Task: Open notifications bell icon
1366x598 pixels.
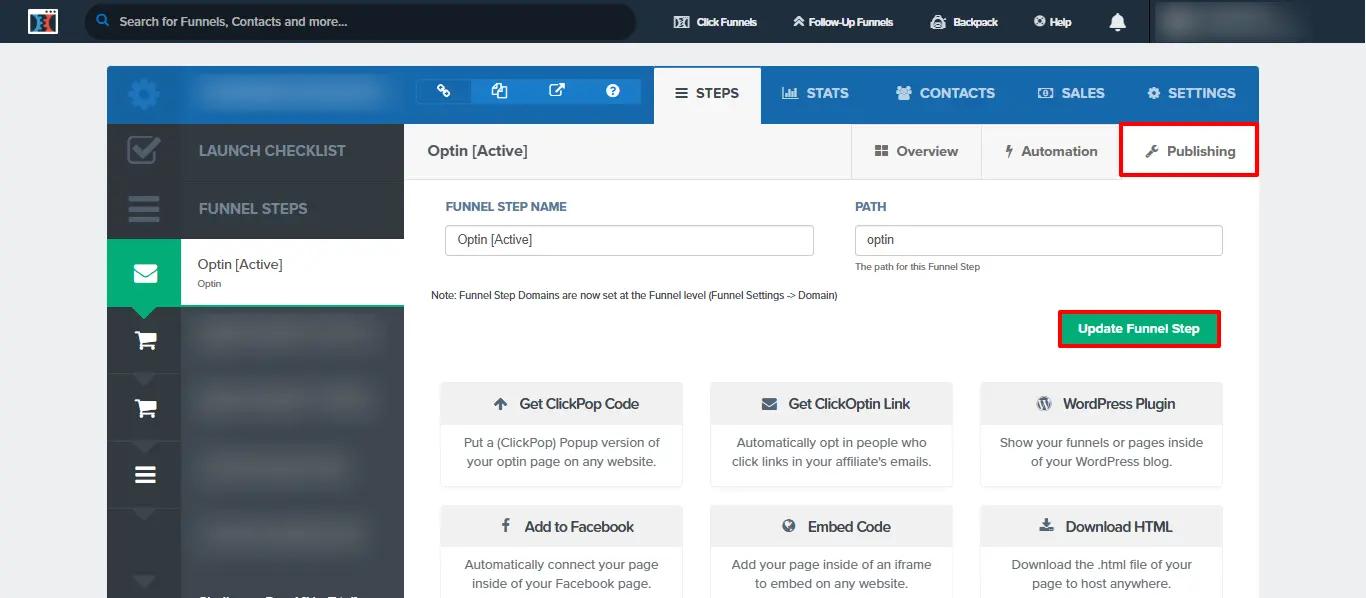Action: click(x=1118, y=22)
